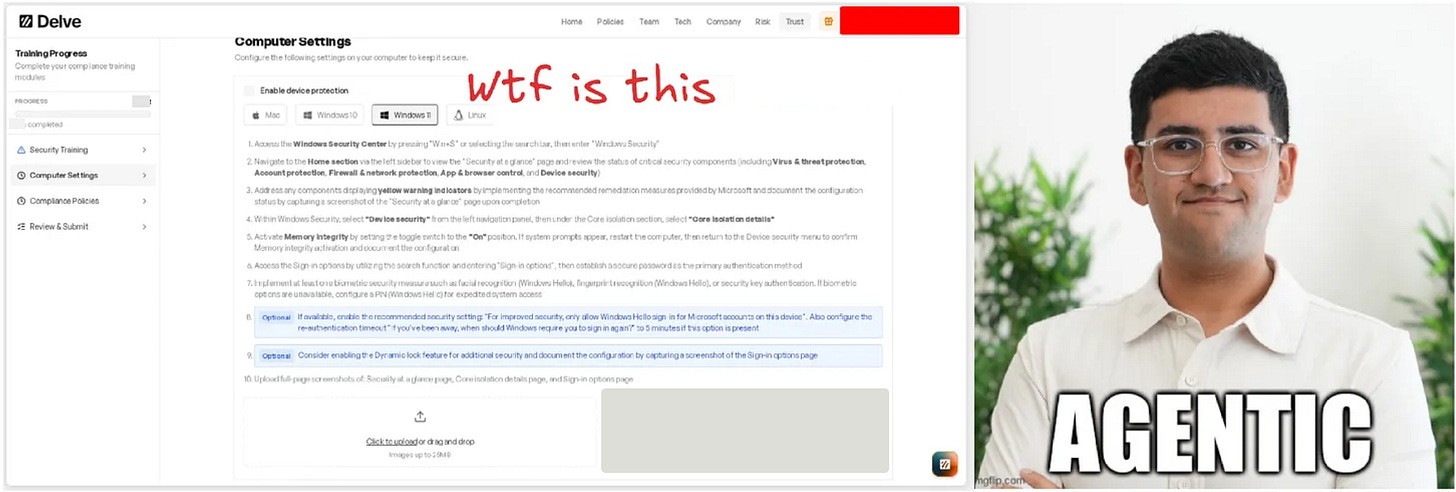
Task: Click the Delve logo
Action: [x=50, y=21]
